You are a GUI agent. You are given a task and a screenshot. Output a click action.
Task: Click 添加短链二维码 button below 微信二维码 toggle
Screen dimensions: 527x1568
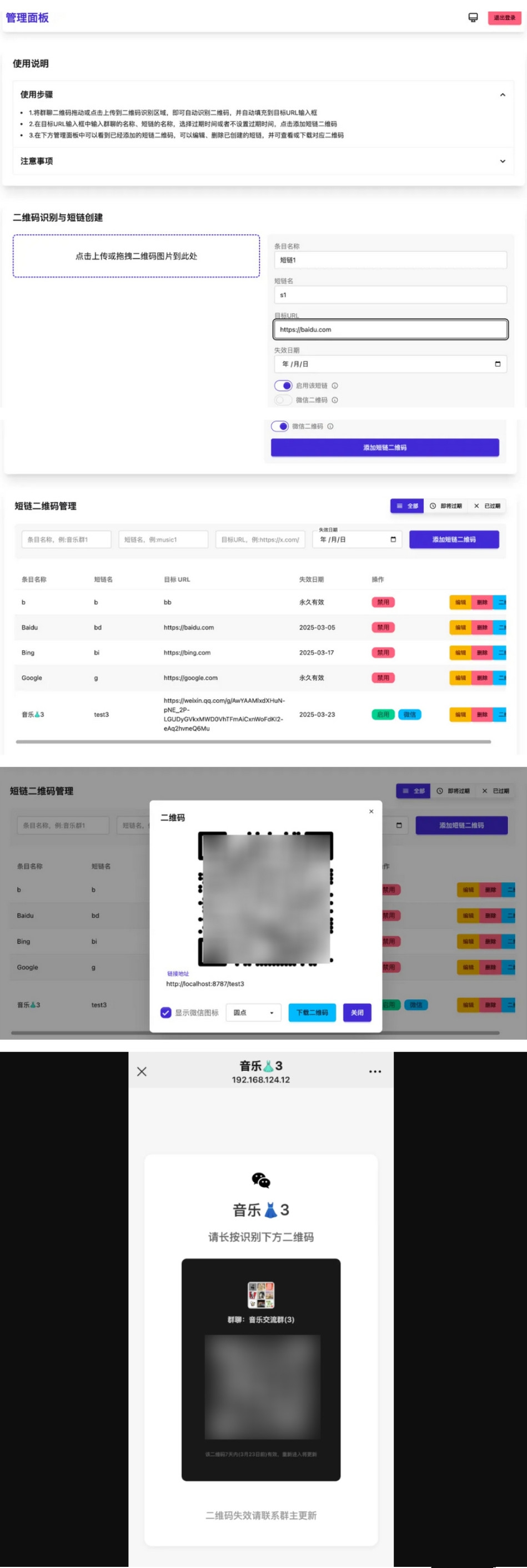point(385,447)
